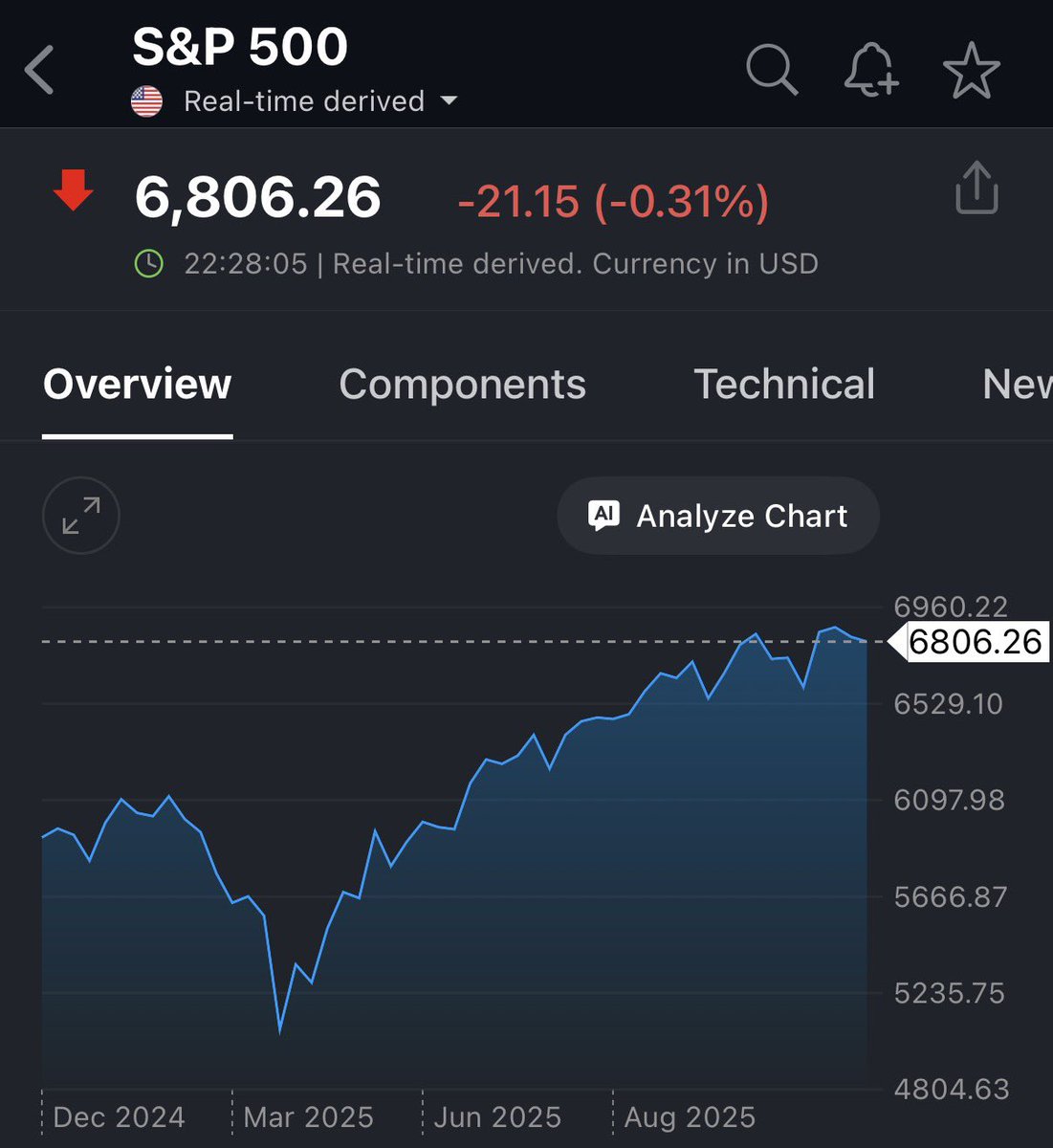Tap the red down arrow indicator
Viewport: 1053px width, 1148px height.
coord(73,189)
